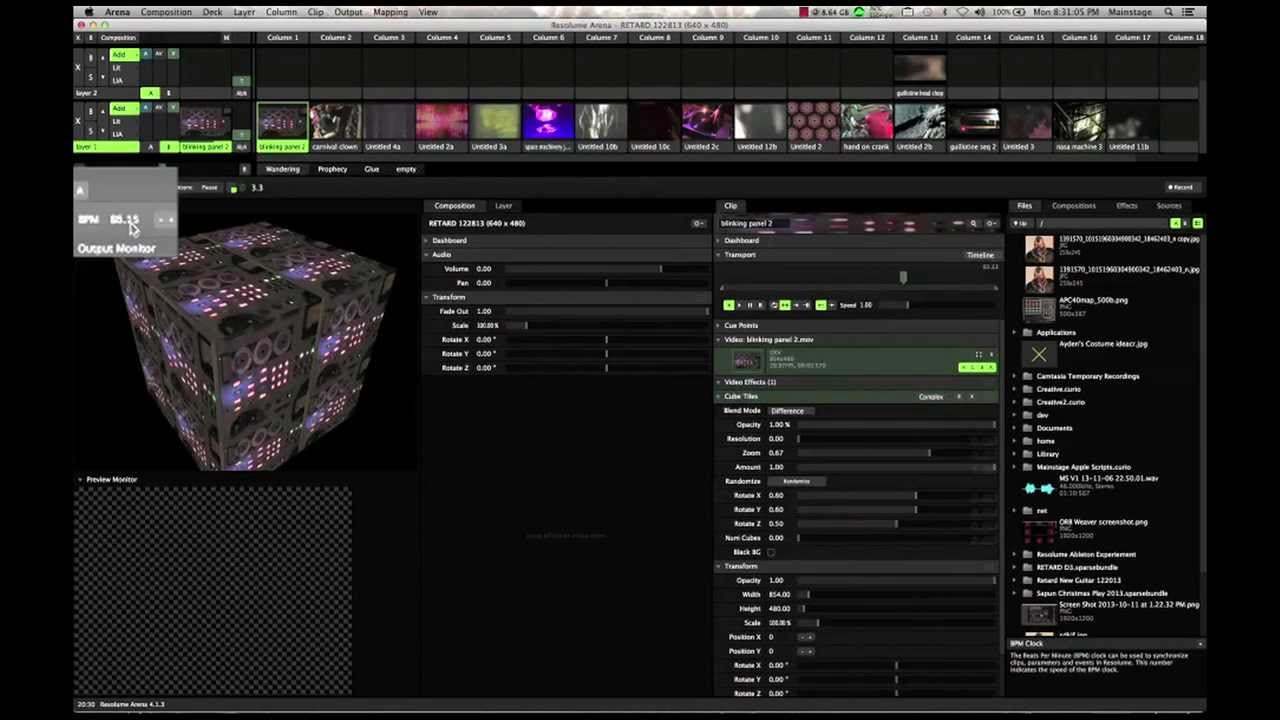Open layer 1 Add blend mode dropdown
1280x720 pixels.
point(124,108)
